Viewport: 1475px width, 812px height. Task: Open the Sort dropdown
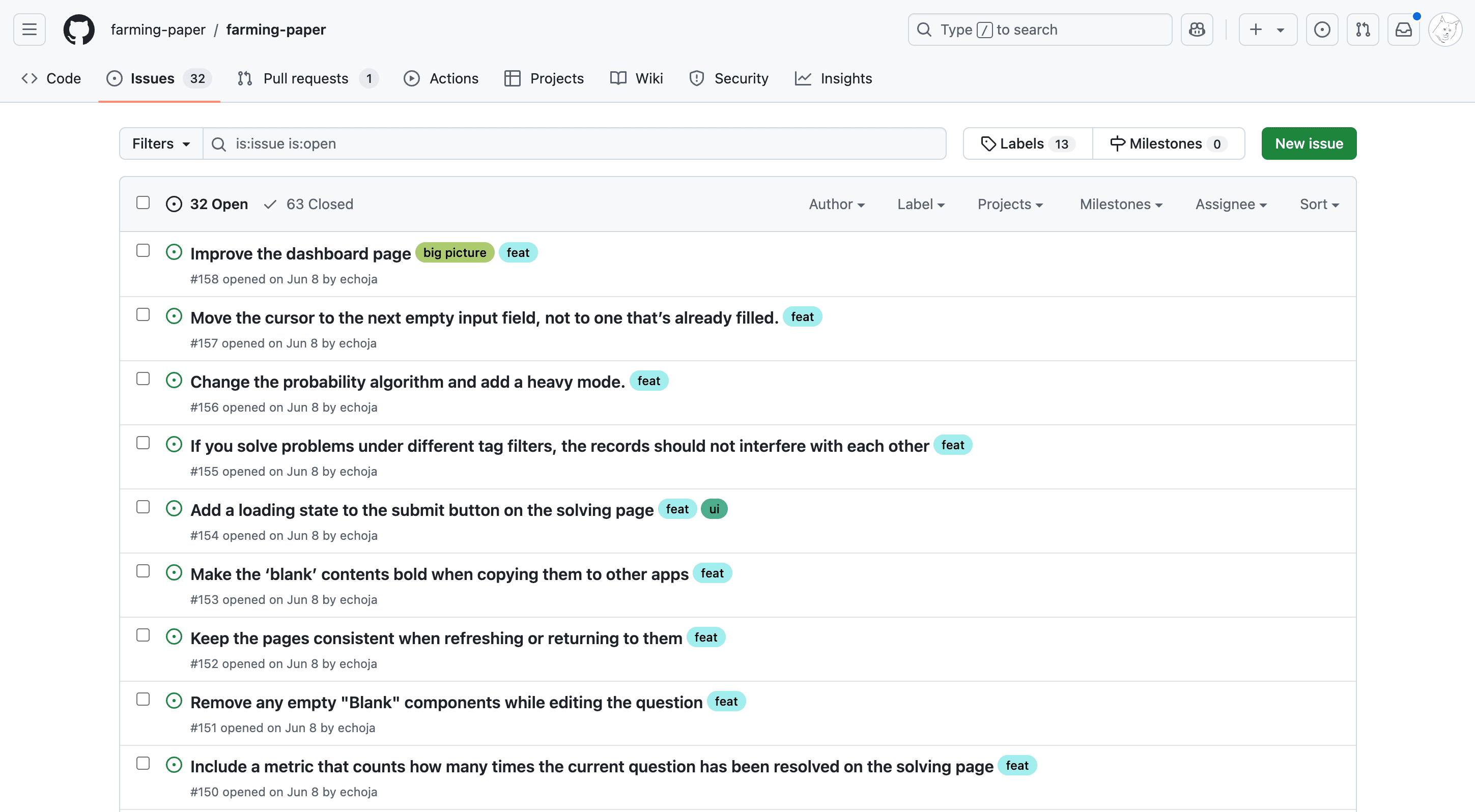point(1319,204)
